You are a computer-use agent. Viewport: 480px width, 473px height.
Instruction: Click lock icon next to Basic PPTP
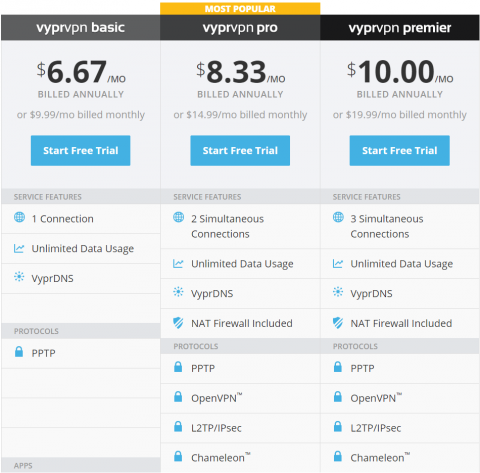tap(19, 352)
